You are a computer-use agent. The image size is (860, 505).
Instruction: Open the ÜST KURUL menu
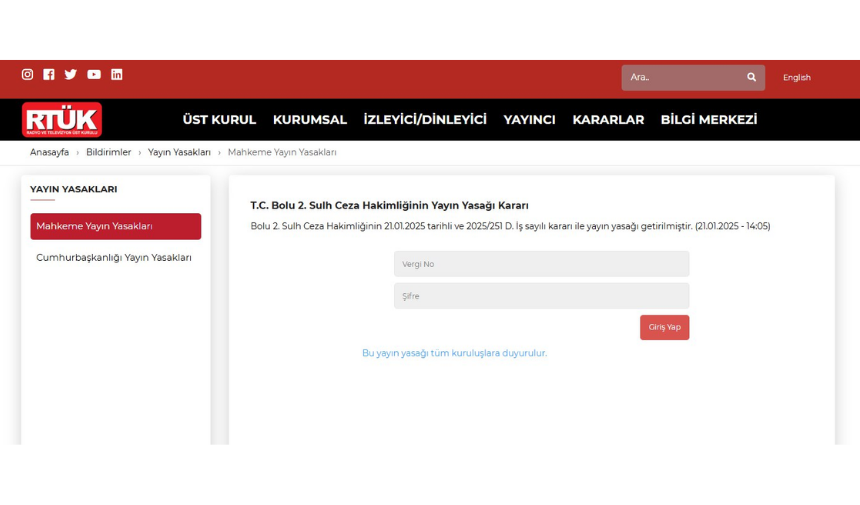tap(219, 120)
